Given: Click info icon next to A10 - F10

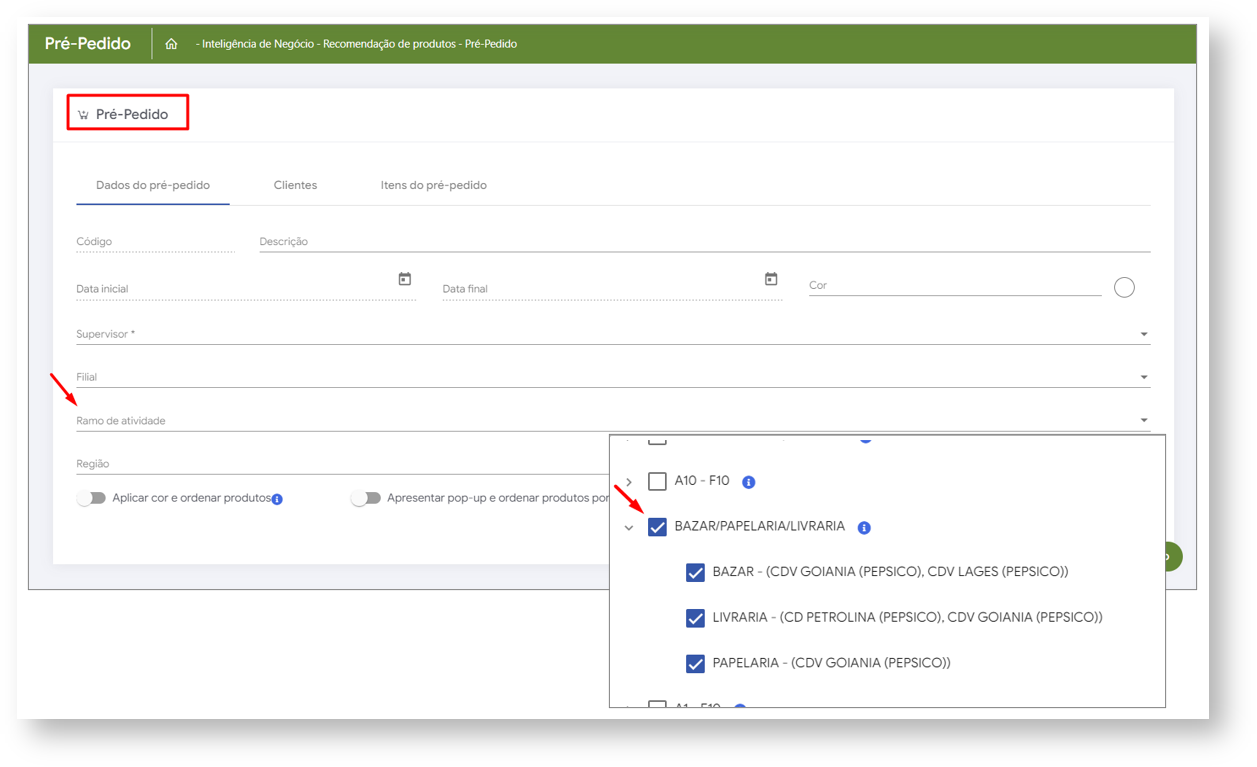Looking at the screenshot, I should point(748,482).
